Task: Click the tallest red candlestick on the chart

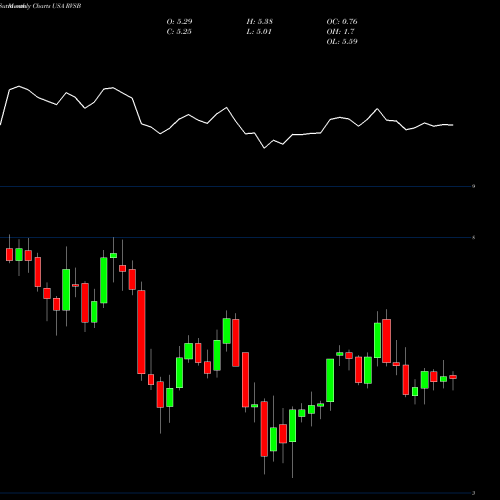Action: pos(141,332)
